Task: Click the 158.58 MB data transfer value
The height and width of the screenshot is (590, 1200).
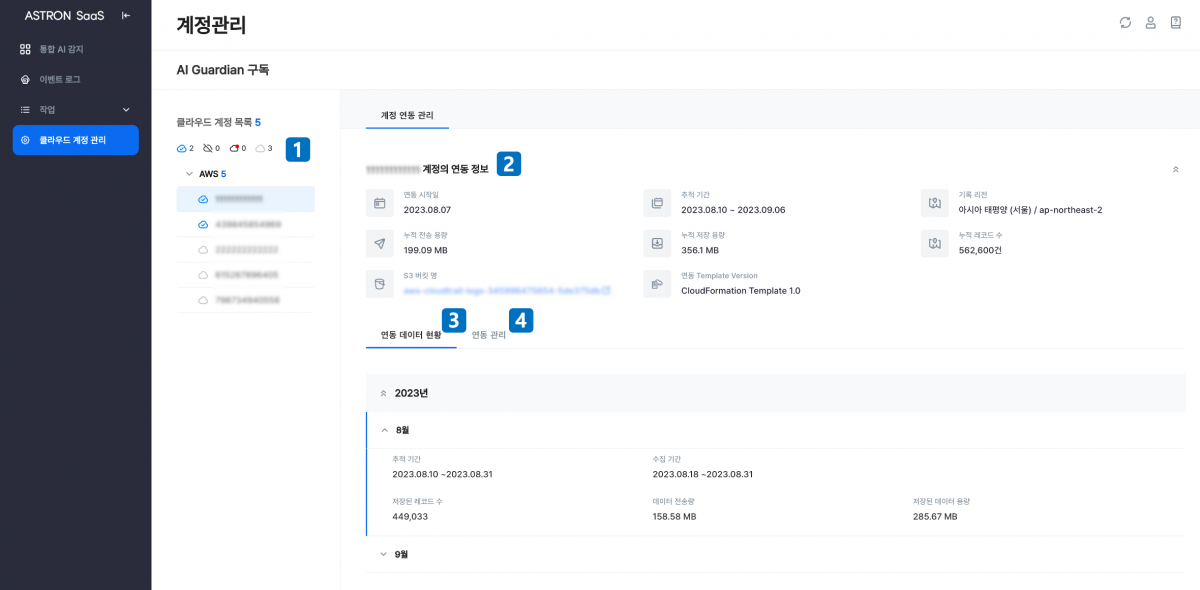Action: (674, 516)
